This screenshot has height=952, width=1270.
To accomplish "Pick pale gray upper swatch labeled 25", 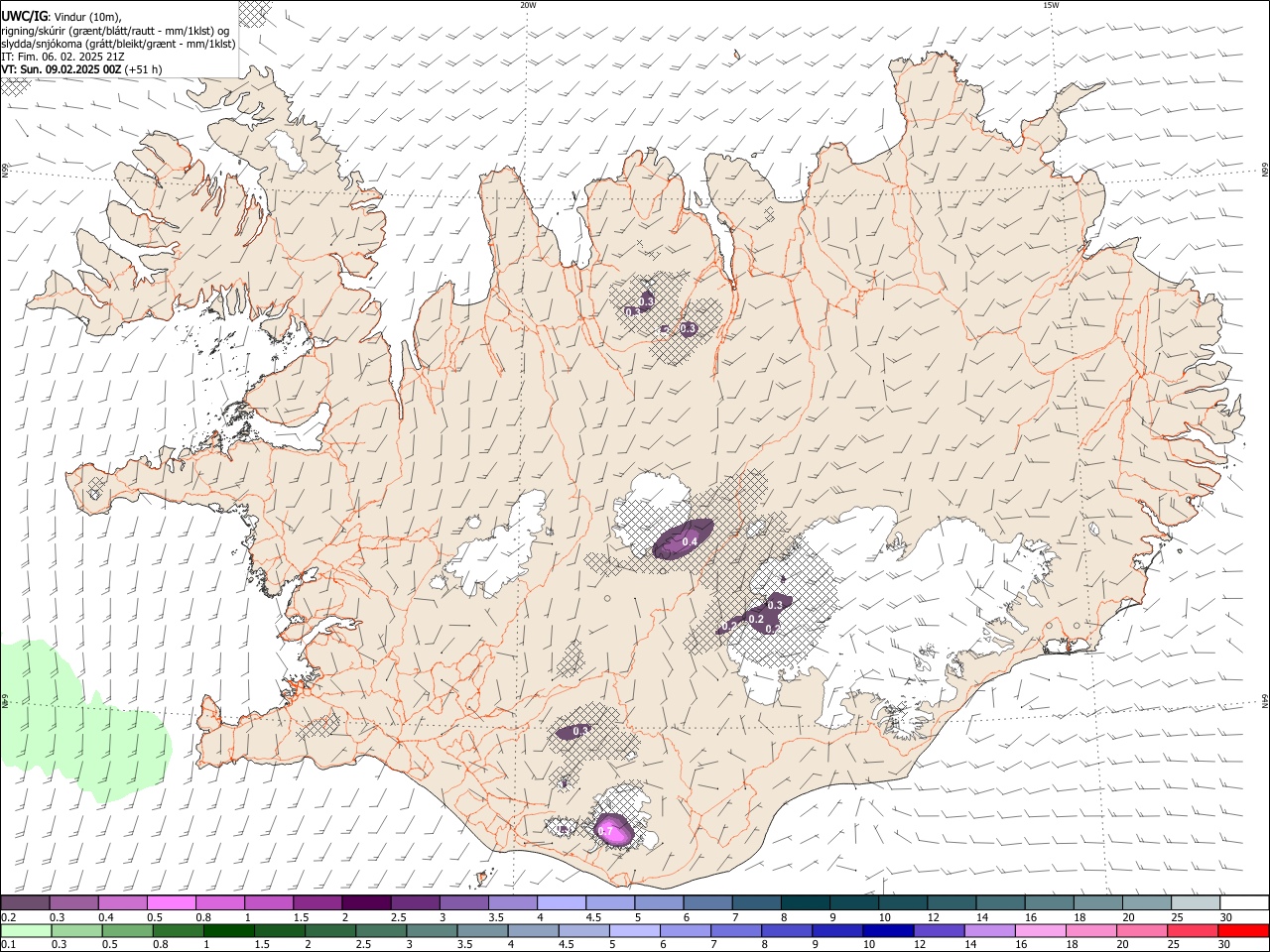I will 1195,902.
